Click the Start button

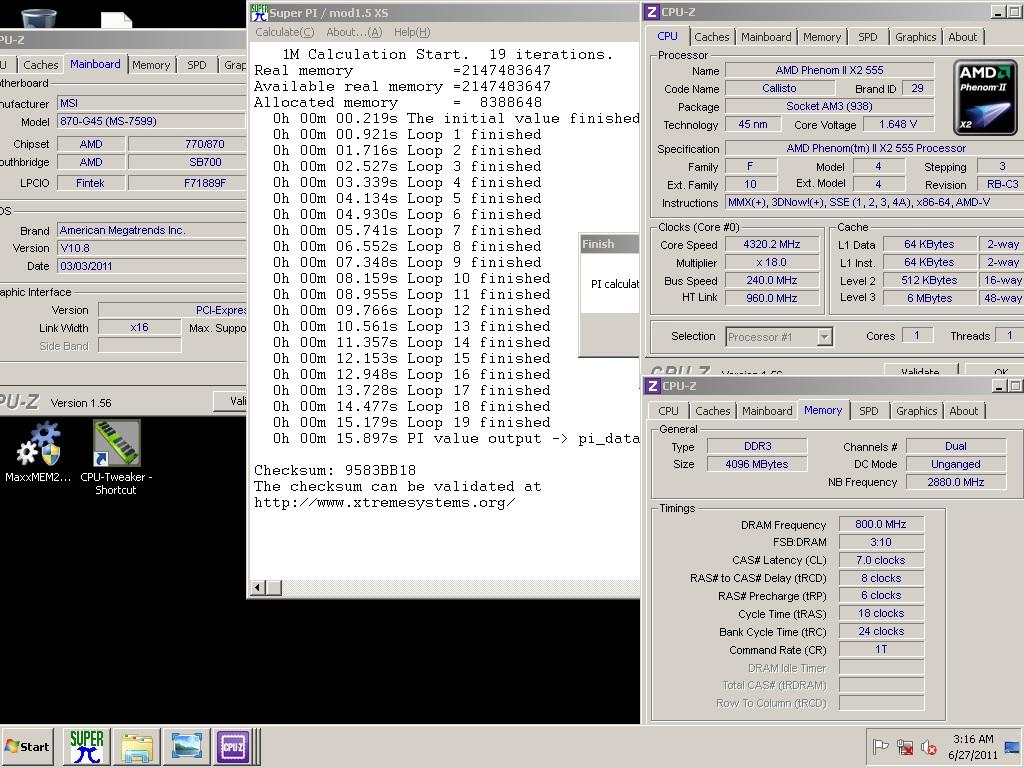[27, 746]
